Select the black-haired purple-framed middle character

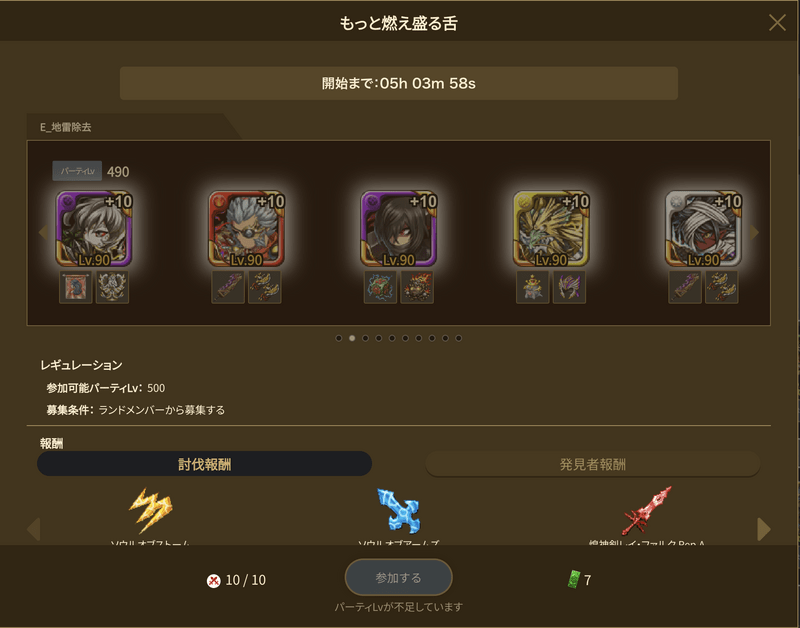tap(399, 229)
